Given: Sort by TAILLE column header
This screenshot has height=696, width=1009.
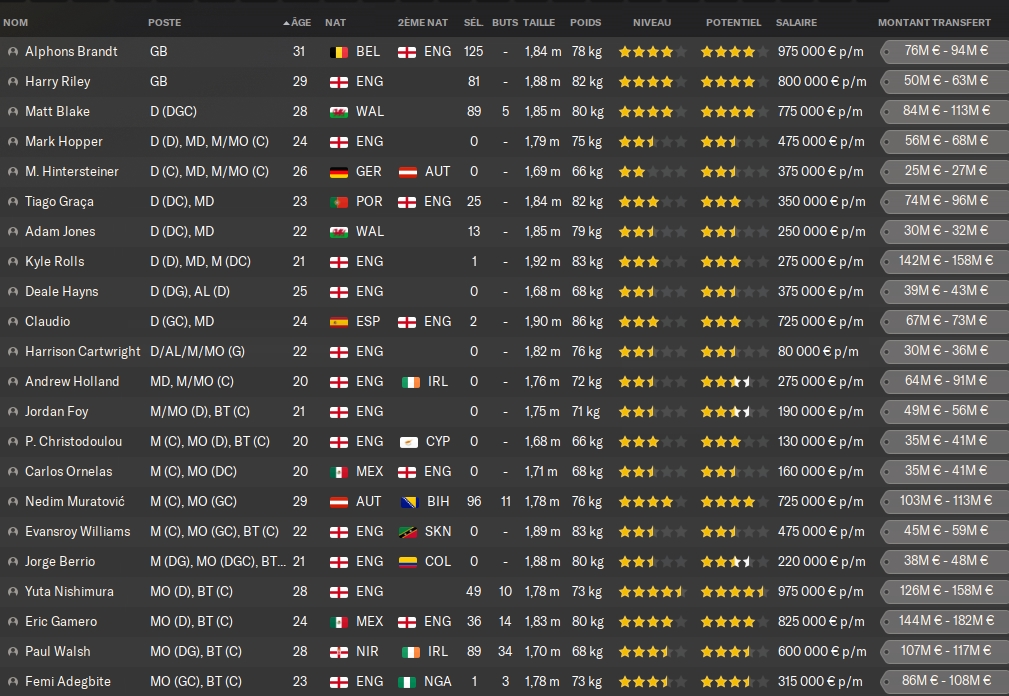Looking at the screenshot, I should point(539,23).
